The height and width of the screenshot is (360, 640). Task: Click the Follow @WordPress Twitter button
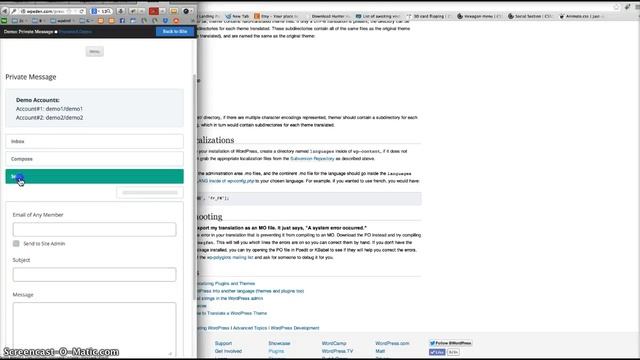tap(451, 343)
